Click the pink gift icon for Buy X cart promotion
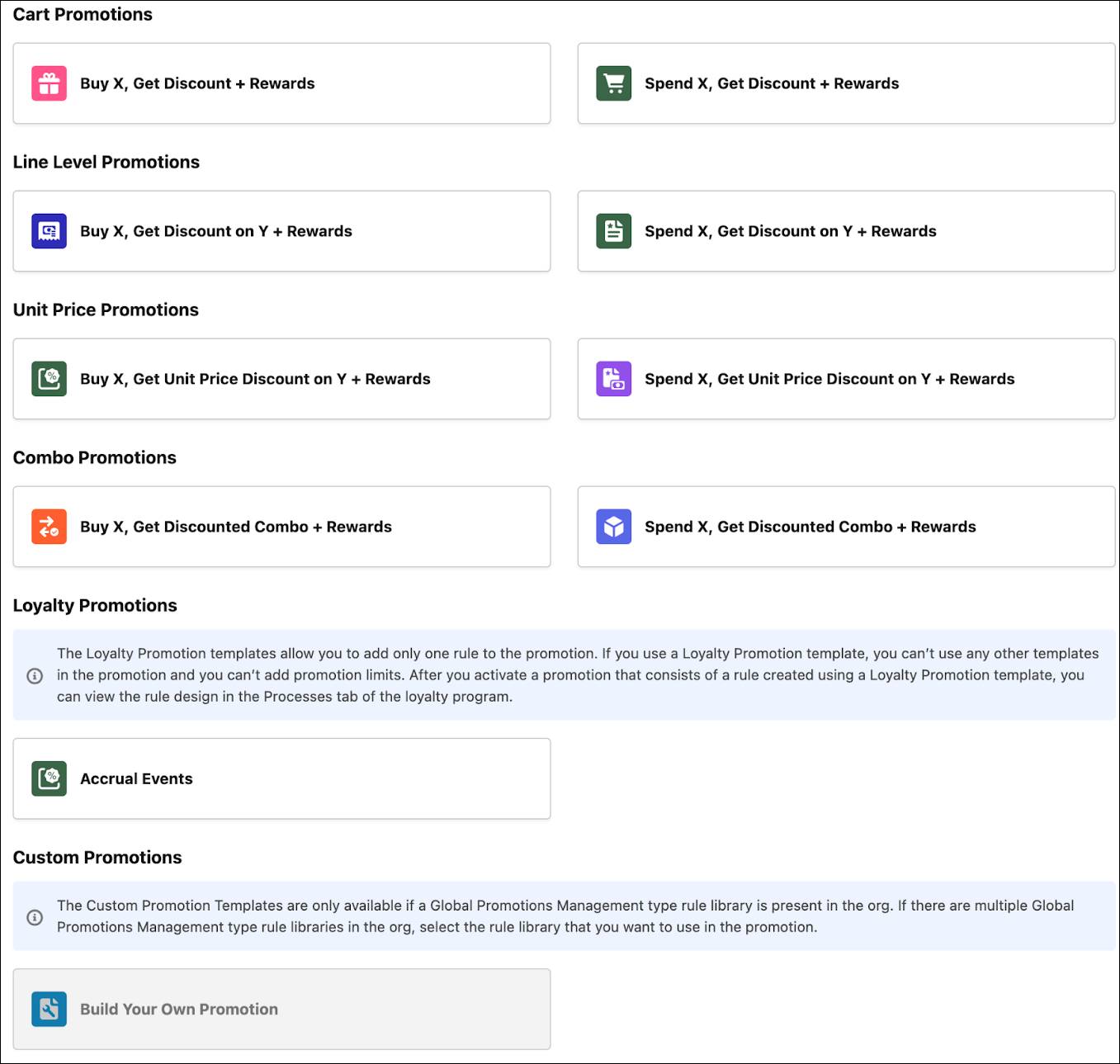The width and height of the screenshot is (1120, 1064). [x=49, y=83]
